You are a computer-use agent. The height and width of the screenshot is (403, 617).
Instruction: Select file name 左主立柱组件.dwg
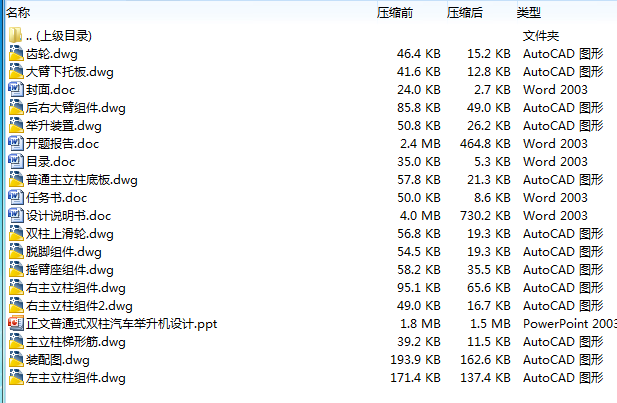pos(76,378)
